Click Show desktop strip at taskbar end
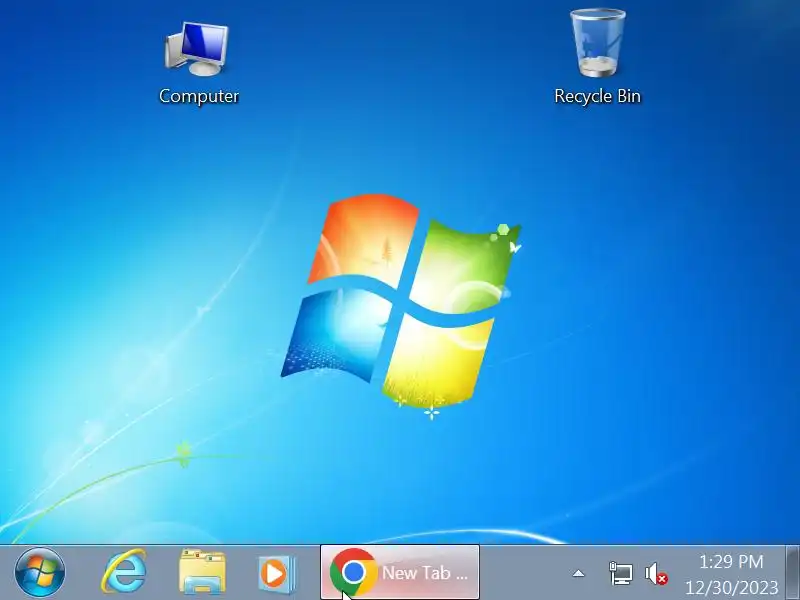 click(x=792, y=572)
